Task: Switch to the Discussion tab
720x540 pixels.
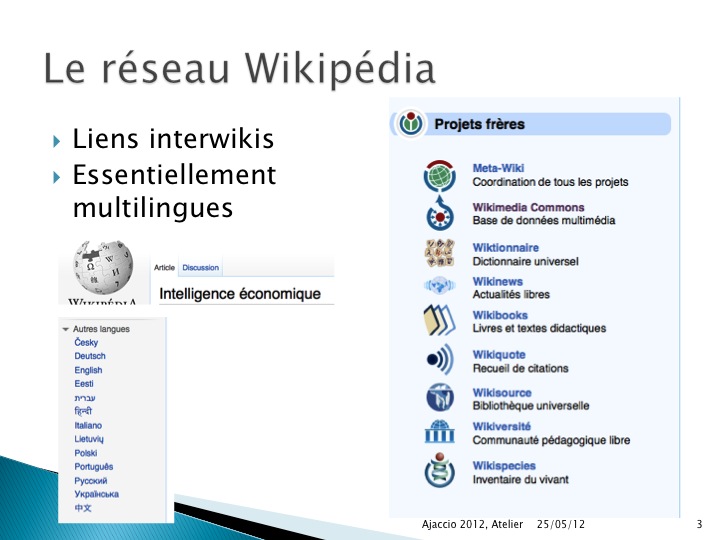Action: click(x=200, y=267)
